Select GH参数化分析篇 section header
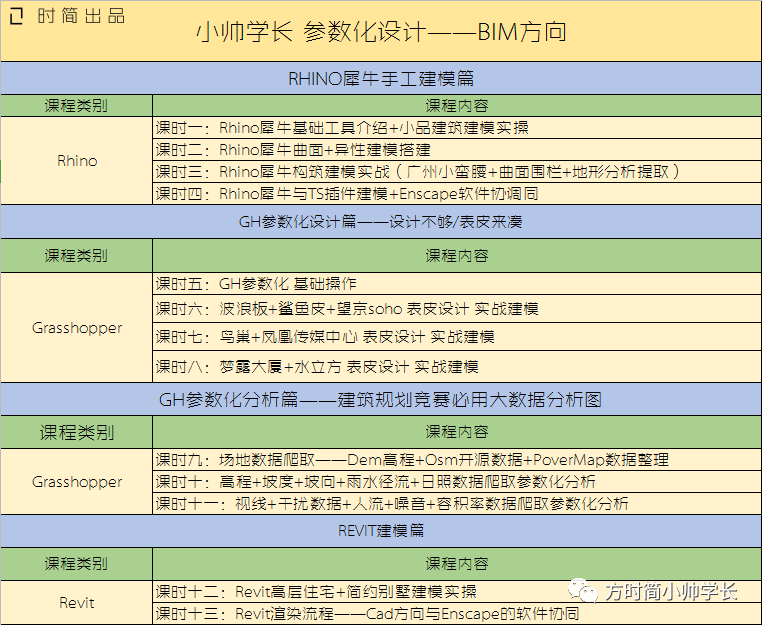The height and width of the screenshot is (625, 762). [x=381, y=399]
